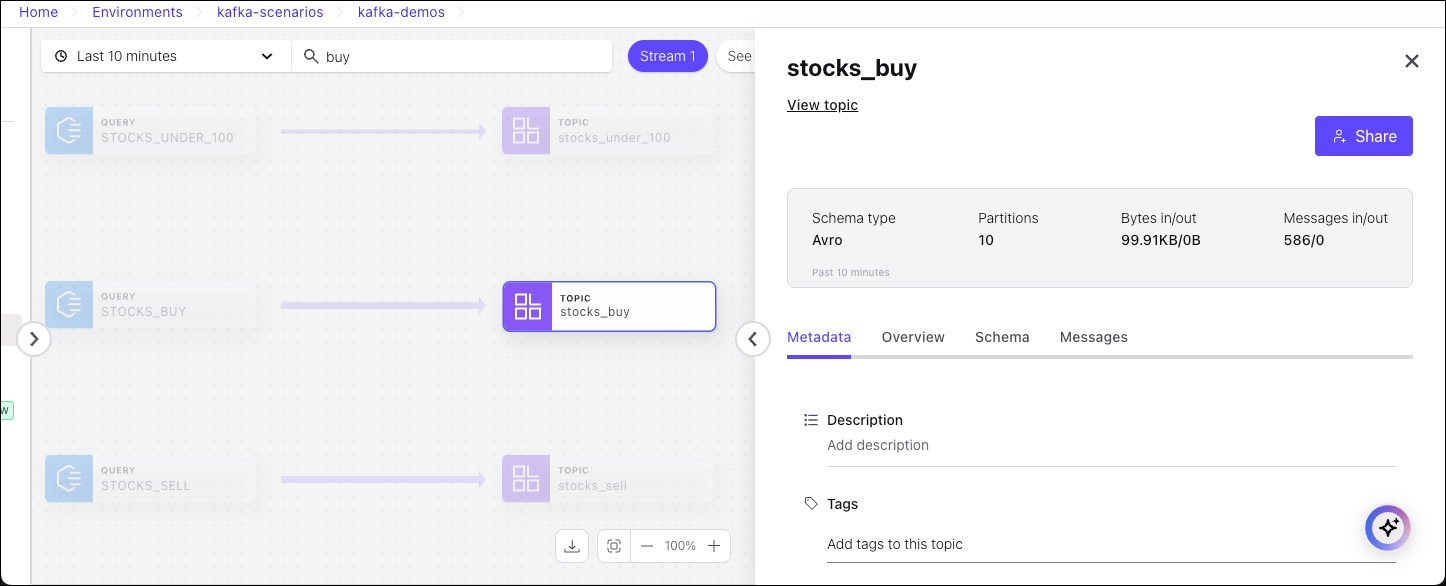The image size is (1446, 586).
Task: Zoom in with the plus icon
Action: point(714,546)
